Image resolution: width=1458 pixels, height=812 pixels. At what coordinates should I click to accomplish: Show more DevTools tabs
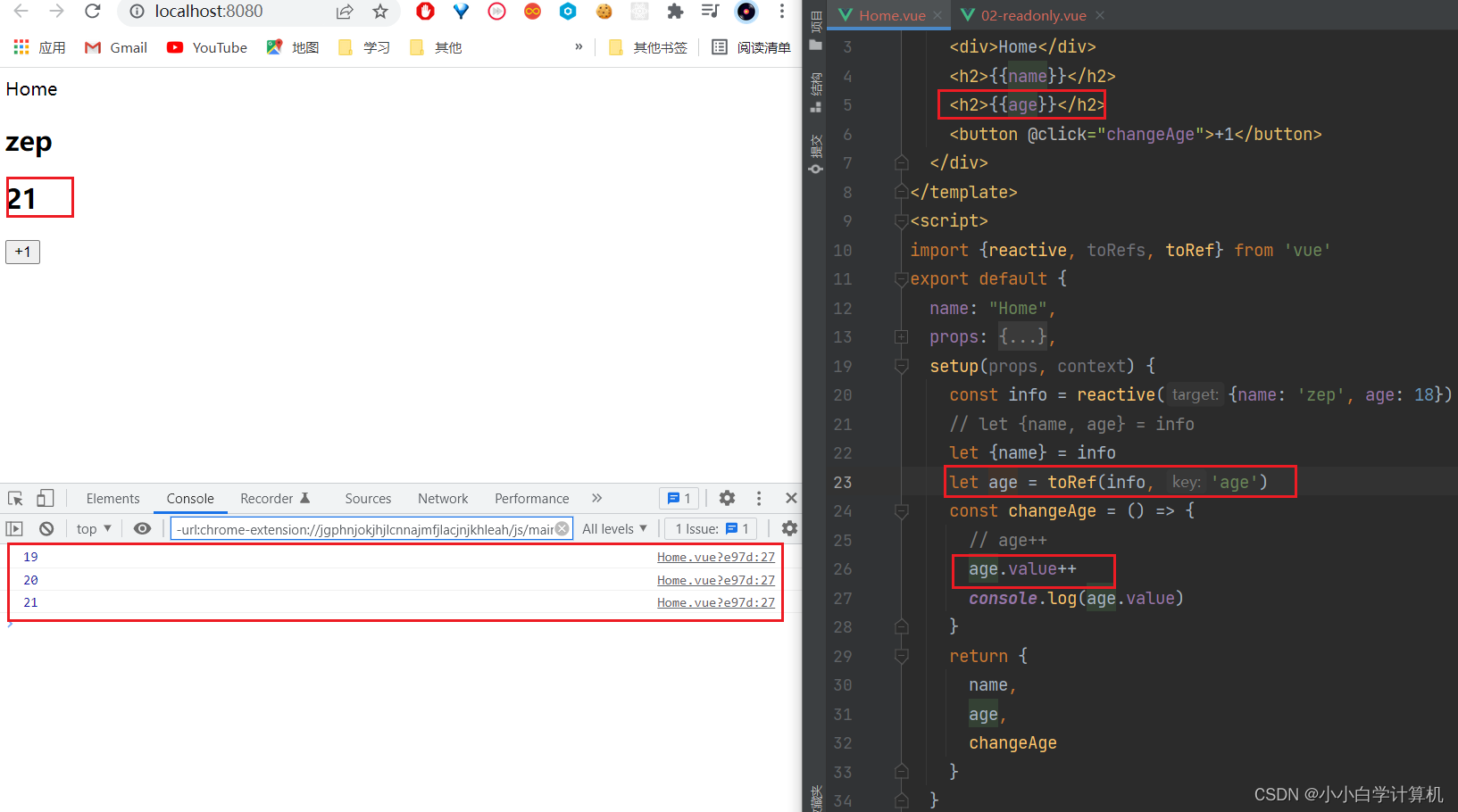pos(597,498)
